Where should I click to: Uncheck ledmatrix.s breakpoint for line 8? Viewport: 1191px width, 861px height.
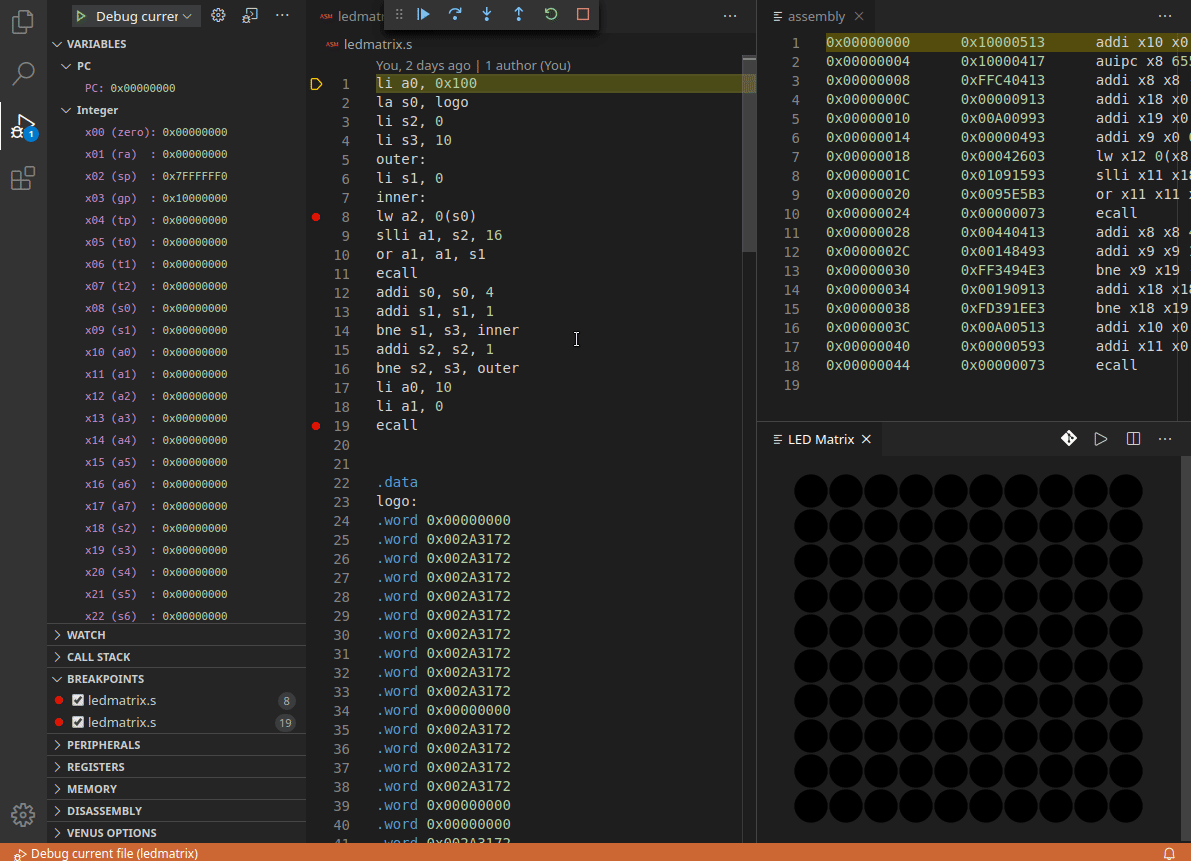coord(77,700)
